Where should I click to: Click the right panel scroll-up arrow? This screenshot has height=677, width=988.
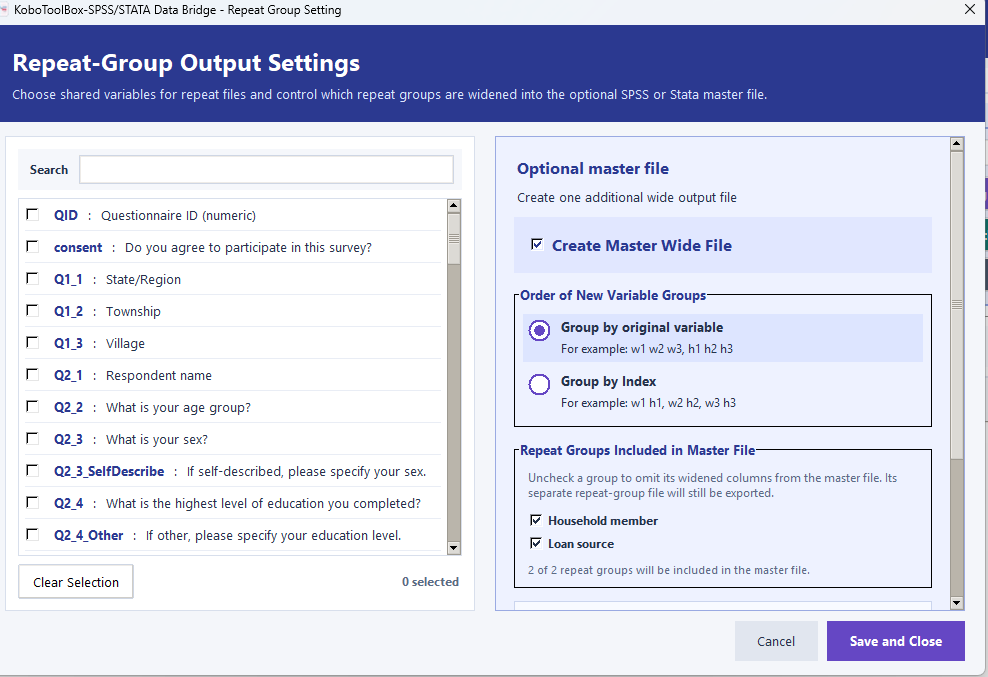[x=956, y=144]
